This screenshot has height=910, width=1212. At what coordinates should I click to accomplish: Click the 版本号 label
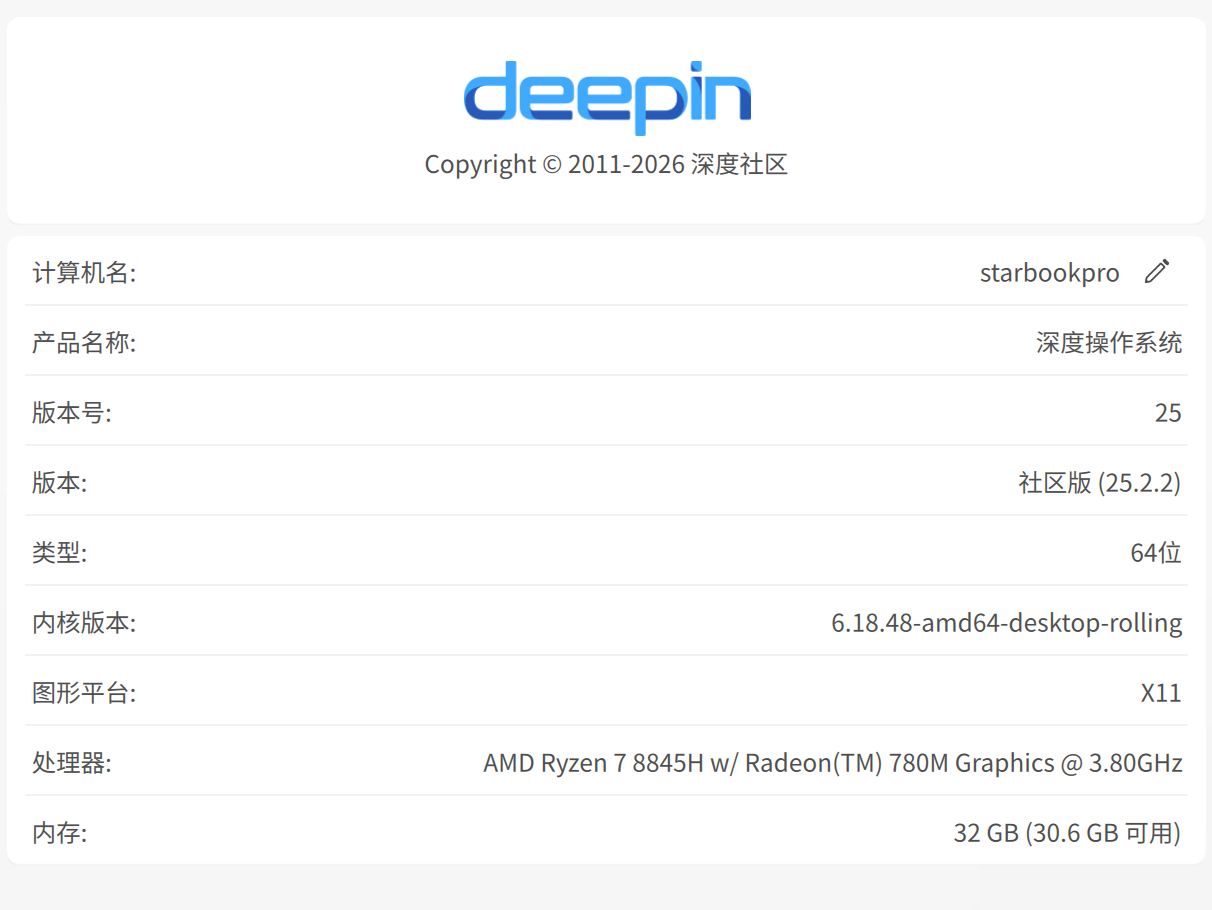click(72, 413)
